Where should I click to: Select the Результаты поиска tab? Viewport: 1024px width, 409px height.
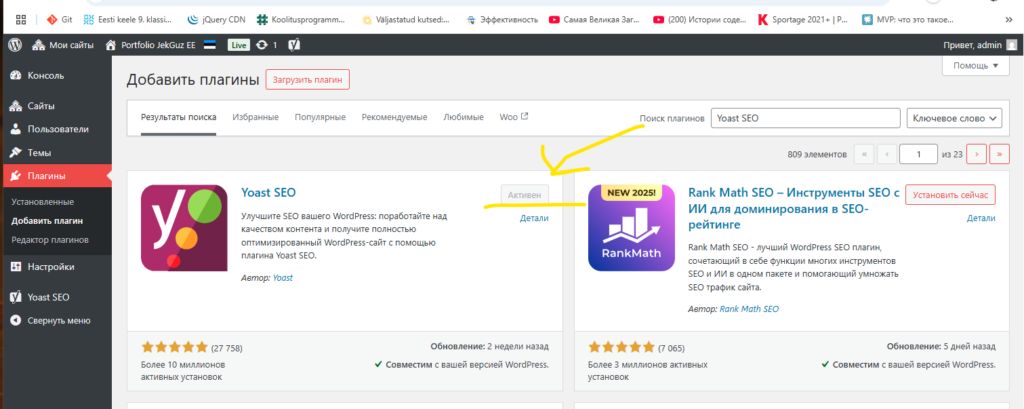click(x=178, y=118)
